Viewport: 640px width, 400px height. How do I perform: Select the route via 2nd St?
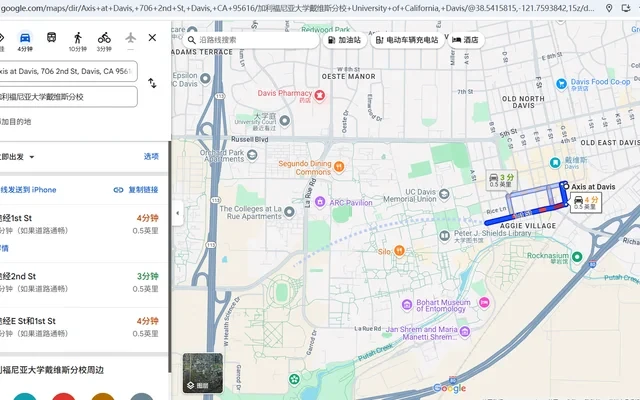tap(83, 282)
